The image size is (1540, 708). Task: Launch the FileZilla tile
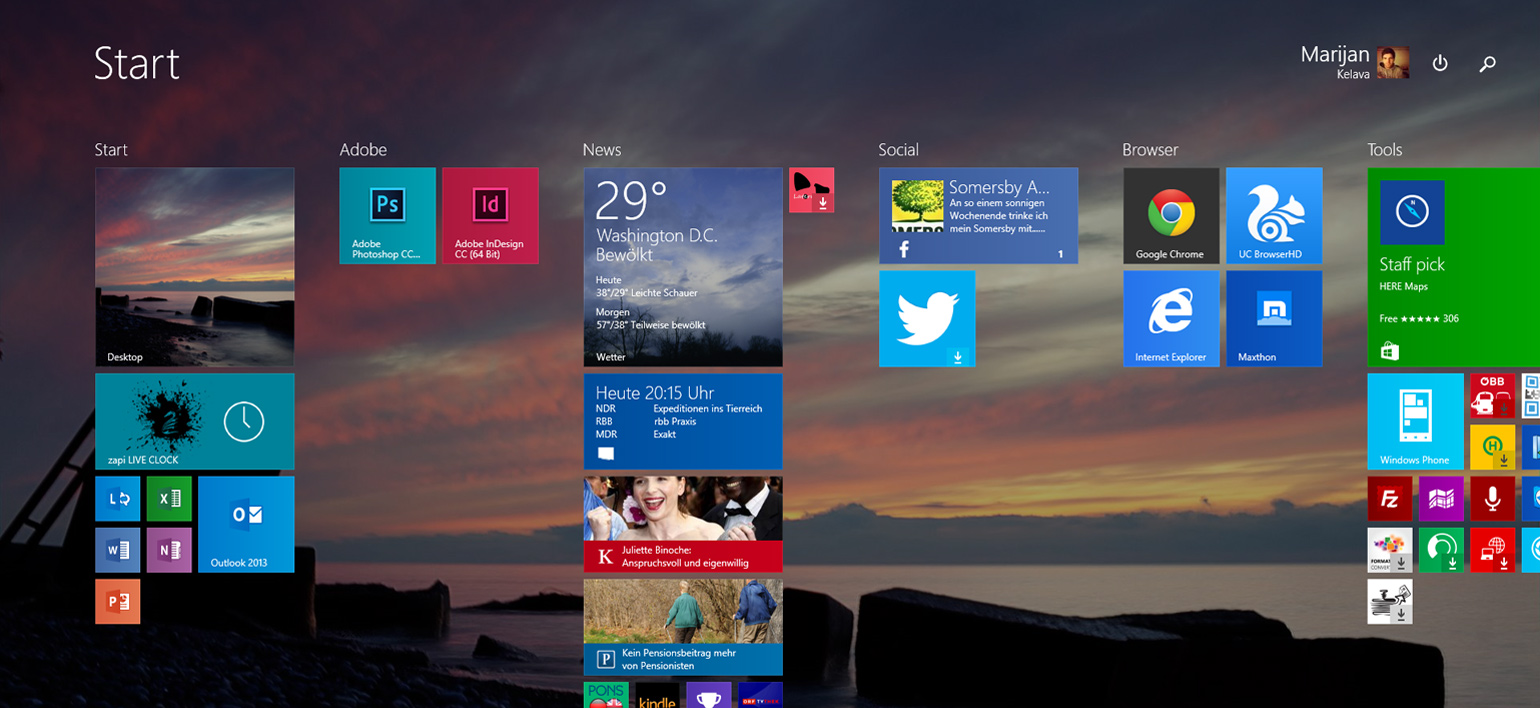1390,499
